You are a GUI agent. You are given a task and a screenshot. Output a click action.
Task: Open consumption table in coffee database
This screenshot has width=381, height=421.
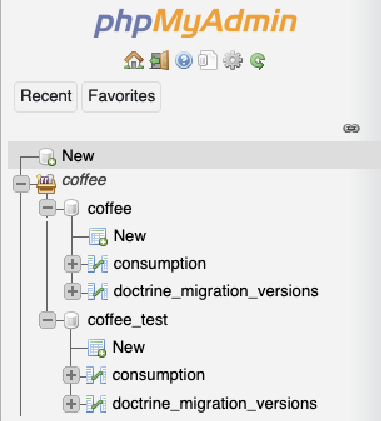tap(159, 264)
